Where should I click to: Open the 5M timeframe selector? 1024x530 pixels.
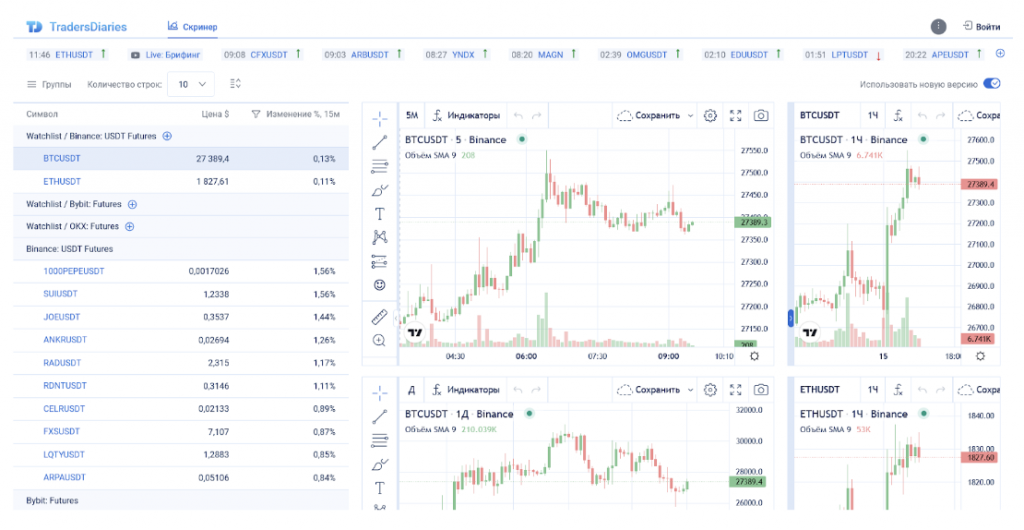(x=412, y=116)
